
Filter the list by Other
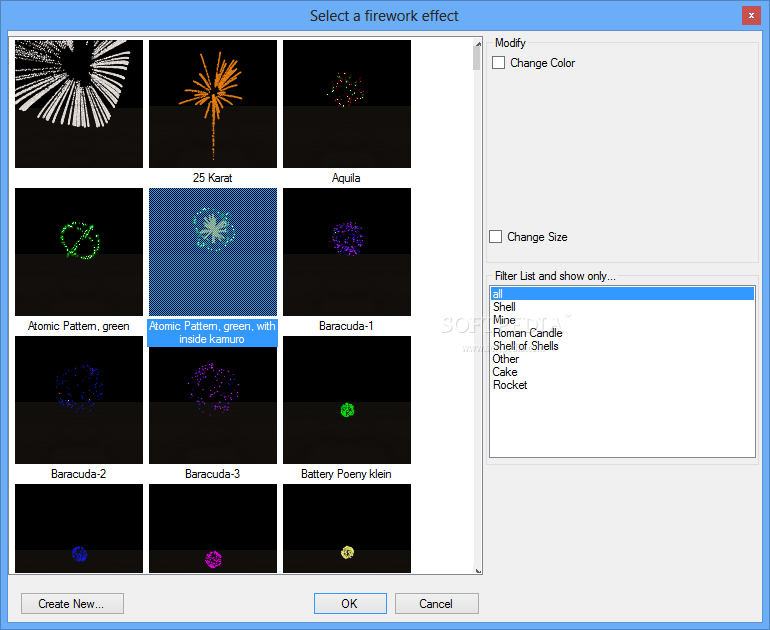pos(622,359)
